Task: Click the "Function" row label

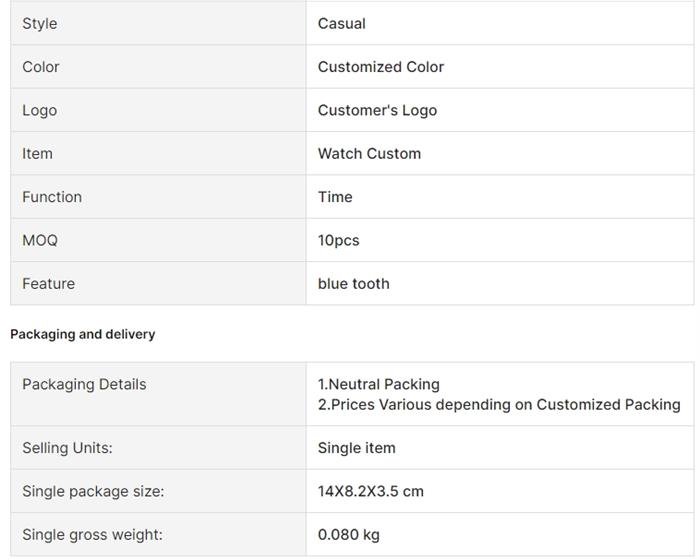Action: (x=52, y=197)
